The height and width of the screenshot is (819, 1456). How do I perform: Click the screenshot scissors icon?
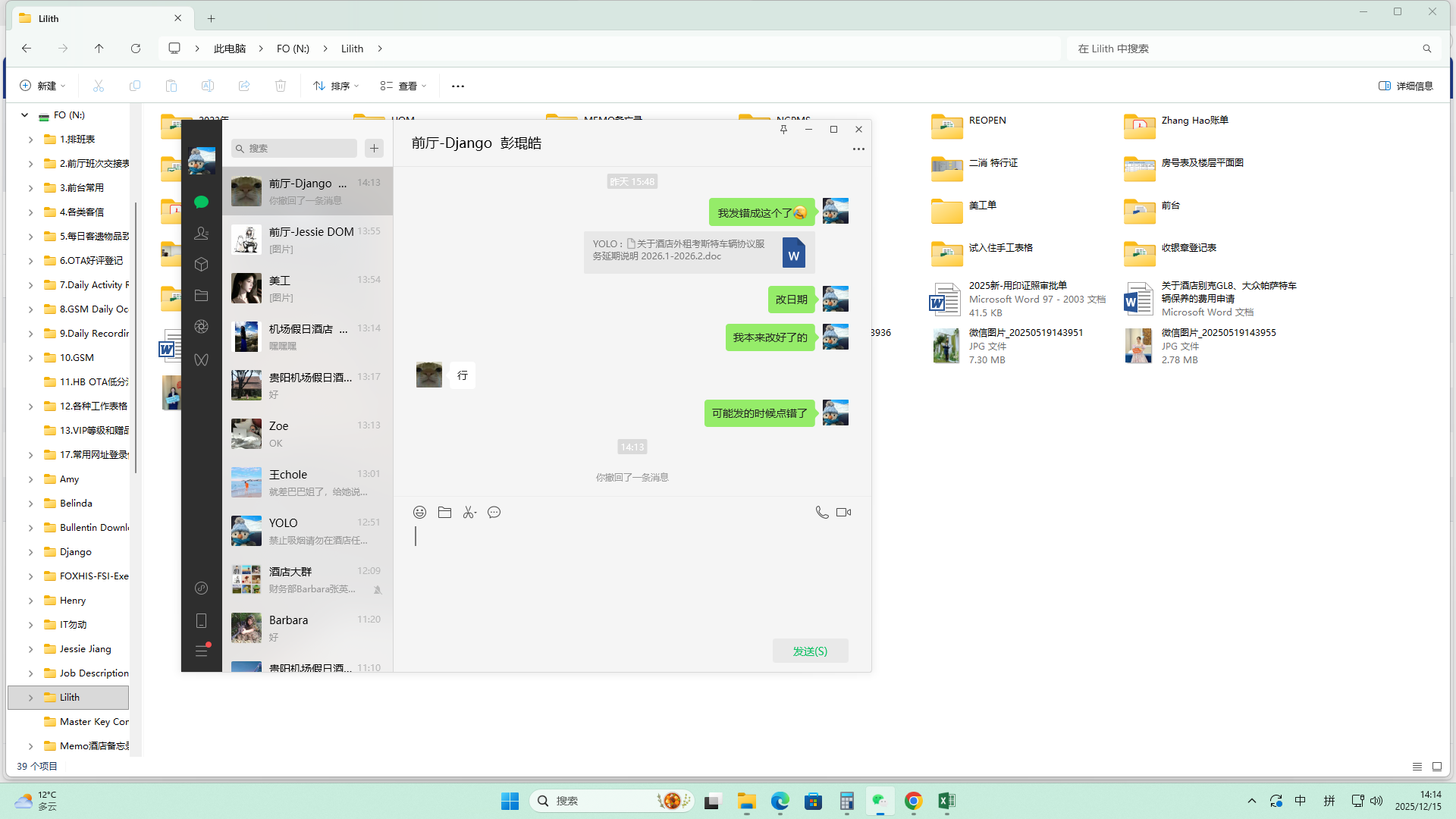tap(469, 513)
